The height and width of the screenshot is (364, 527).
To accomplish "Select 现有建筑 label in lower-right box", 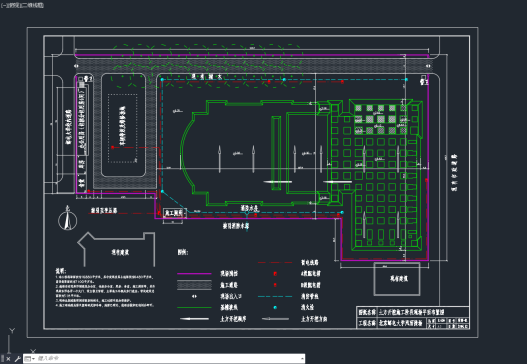I will click(399, 278).
